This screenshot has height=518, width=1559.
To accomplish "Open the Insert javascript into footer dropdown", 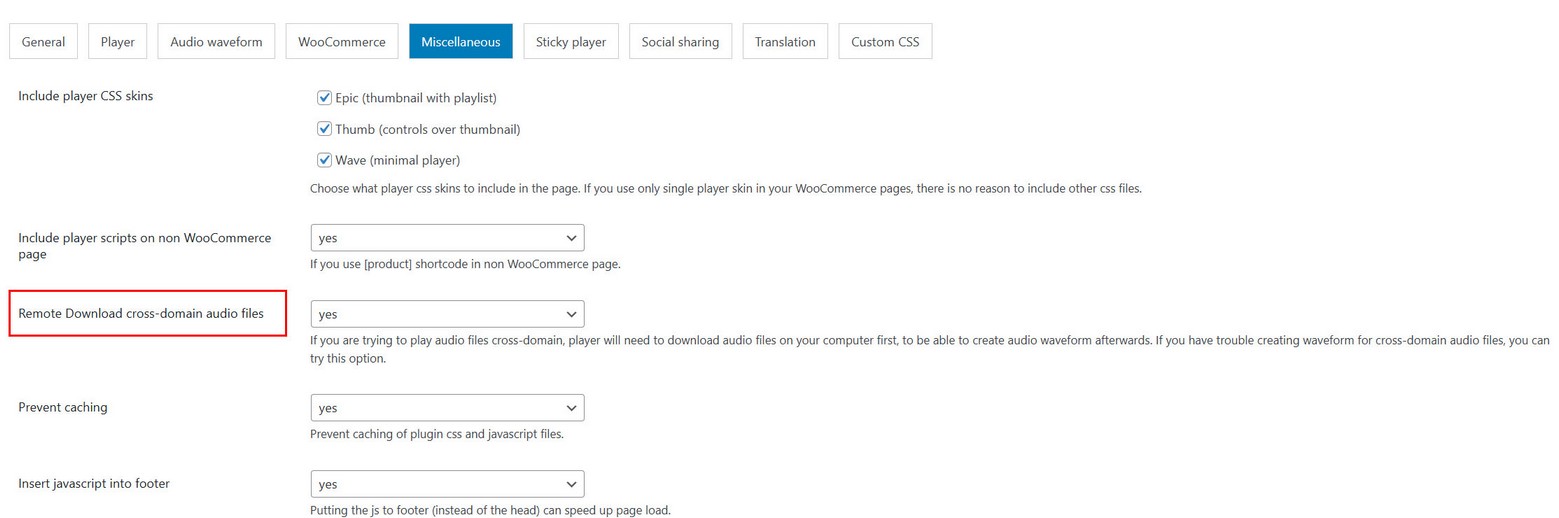I will [x=447, y=484].
